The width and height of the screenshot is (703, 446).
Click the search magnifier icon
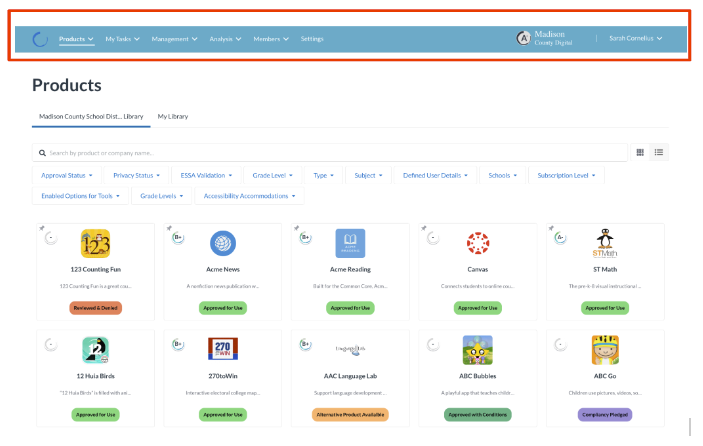click(x=42, y=153)
